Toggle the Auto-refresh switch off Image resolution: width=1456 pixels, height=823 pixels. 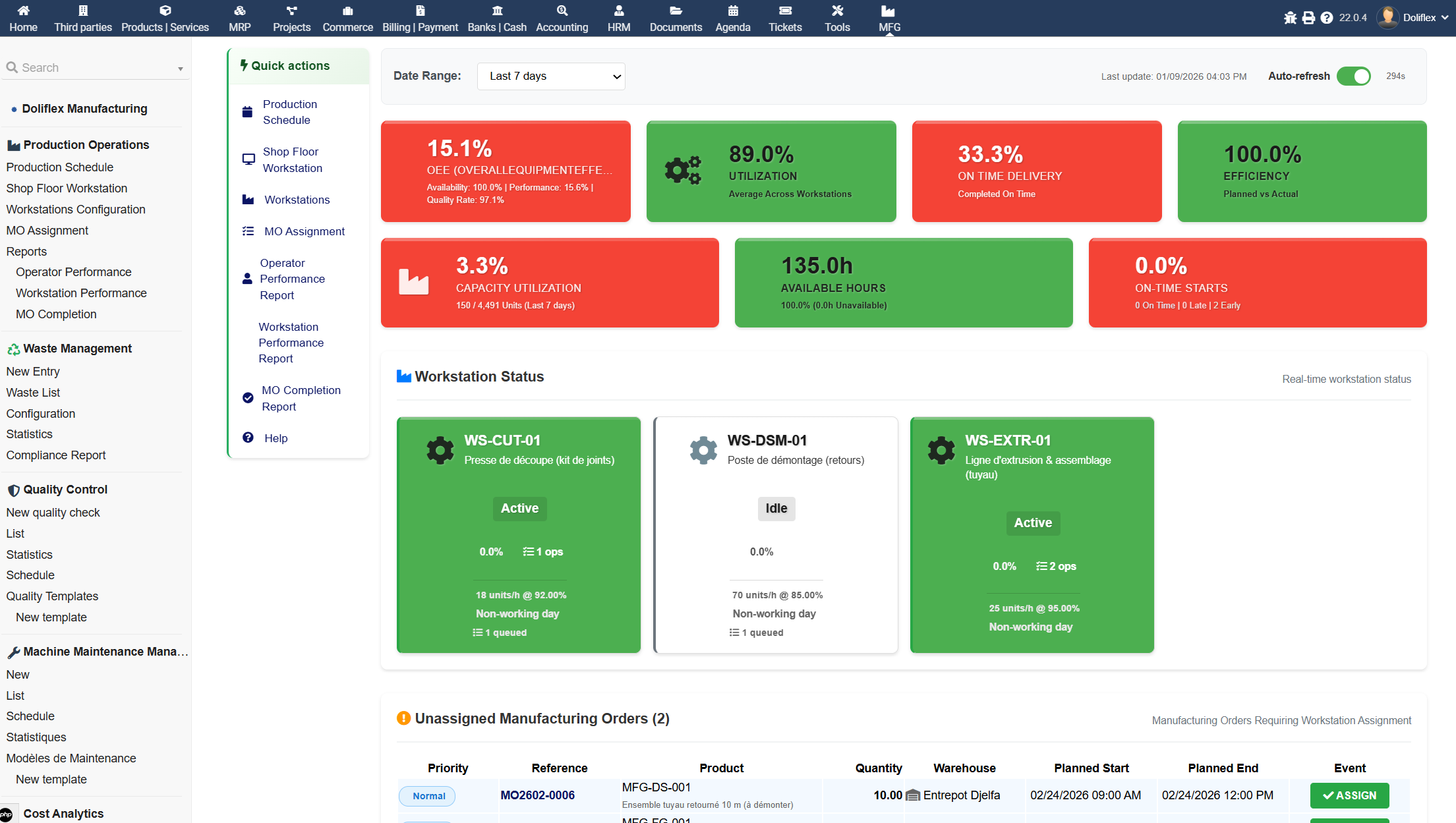click(x=1354, y=76)
